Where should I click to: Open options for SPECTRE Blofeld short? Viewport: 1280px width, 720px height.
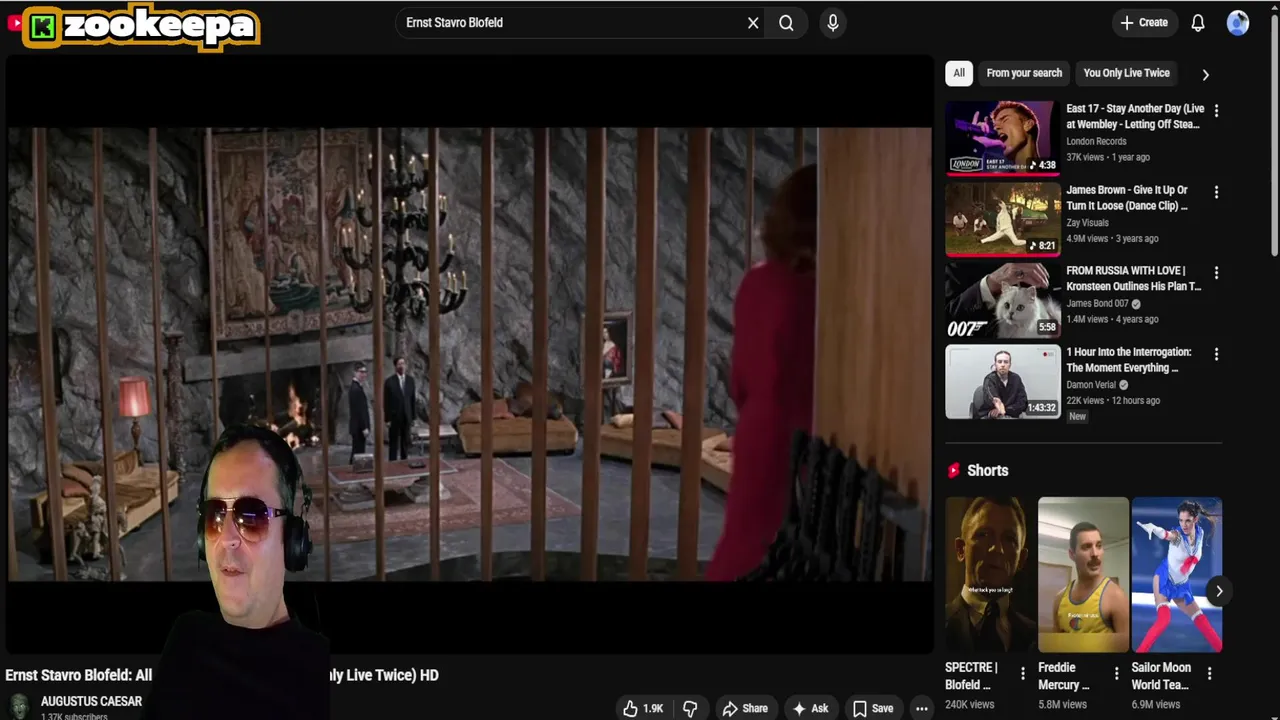tap(1022, 674)
